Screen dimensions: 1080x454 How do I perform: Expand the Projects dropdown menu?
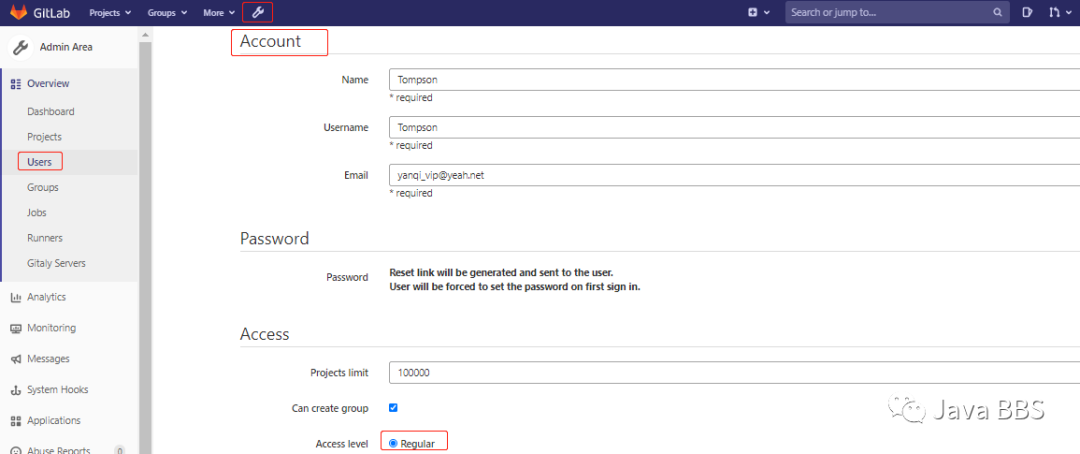110,13
